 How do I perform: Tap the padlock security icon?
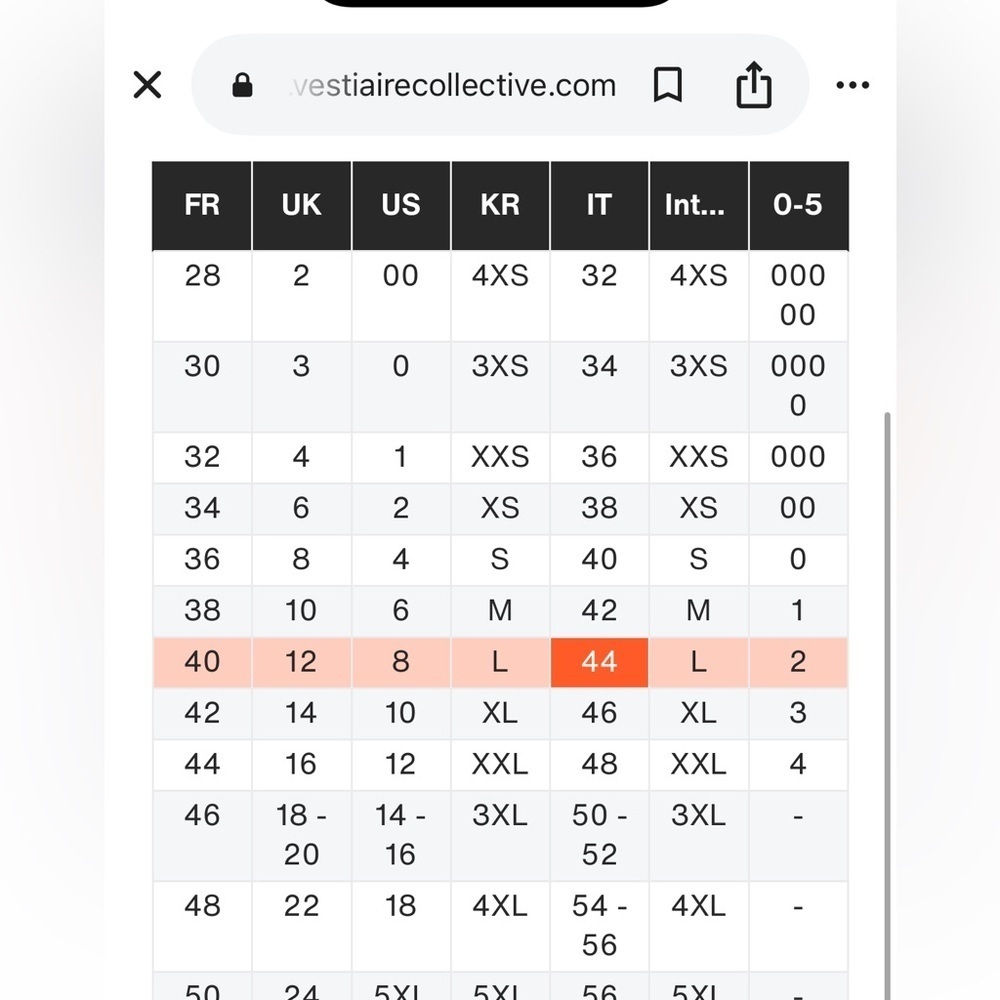point(242,86)
